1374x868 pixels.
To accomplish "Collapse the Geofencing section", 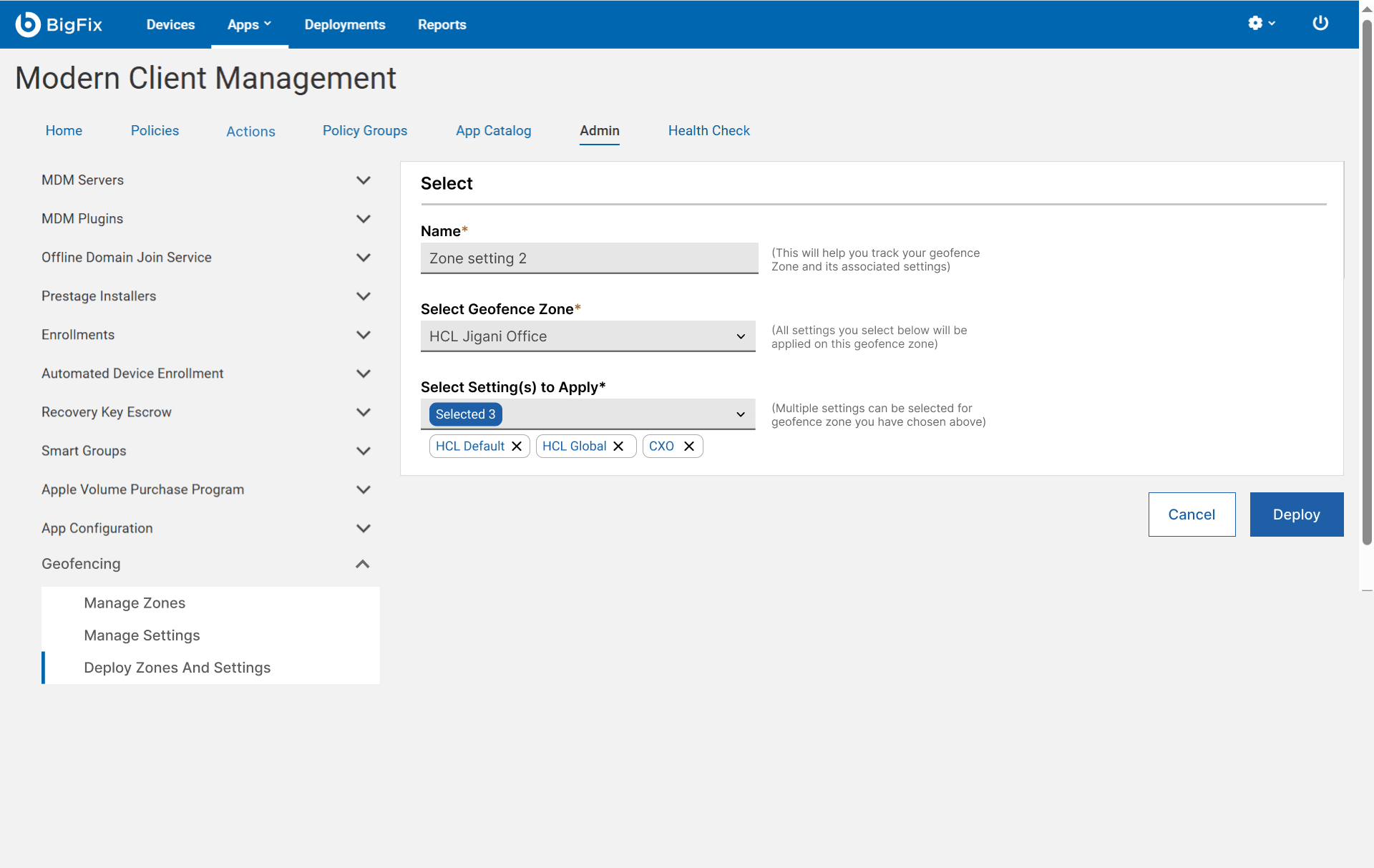I will coord(363,564).
